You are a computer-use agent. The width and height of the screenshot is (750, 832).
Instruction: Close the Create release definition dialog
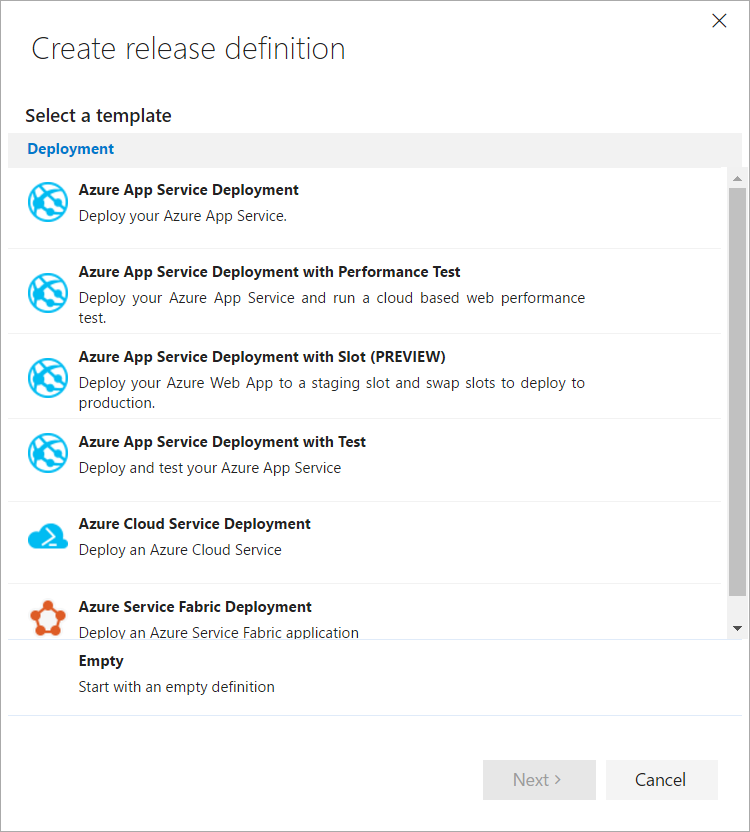[719, 21]
